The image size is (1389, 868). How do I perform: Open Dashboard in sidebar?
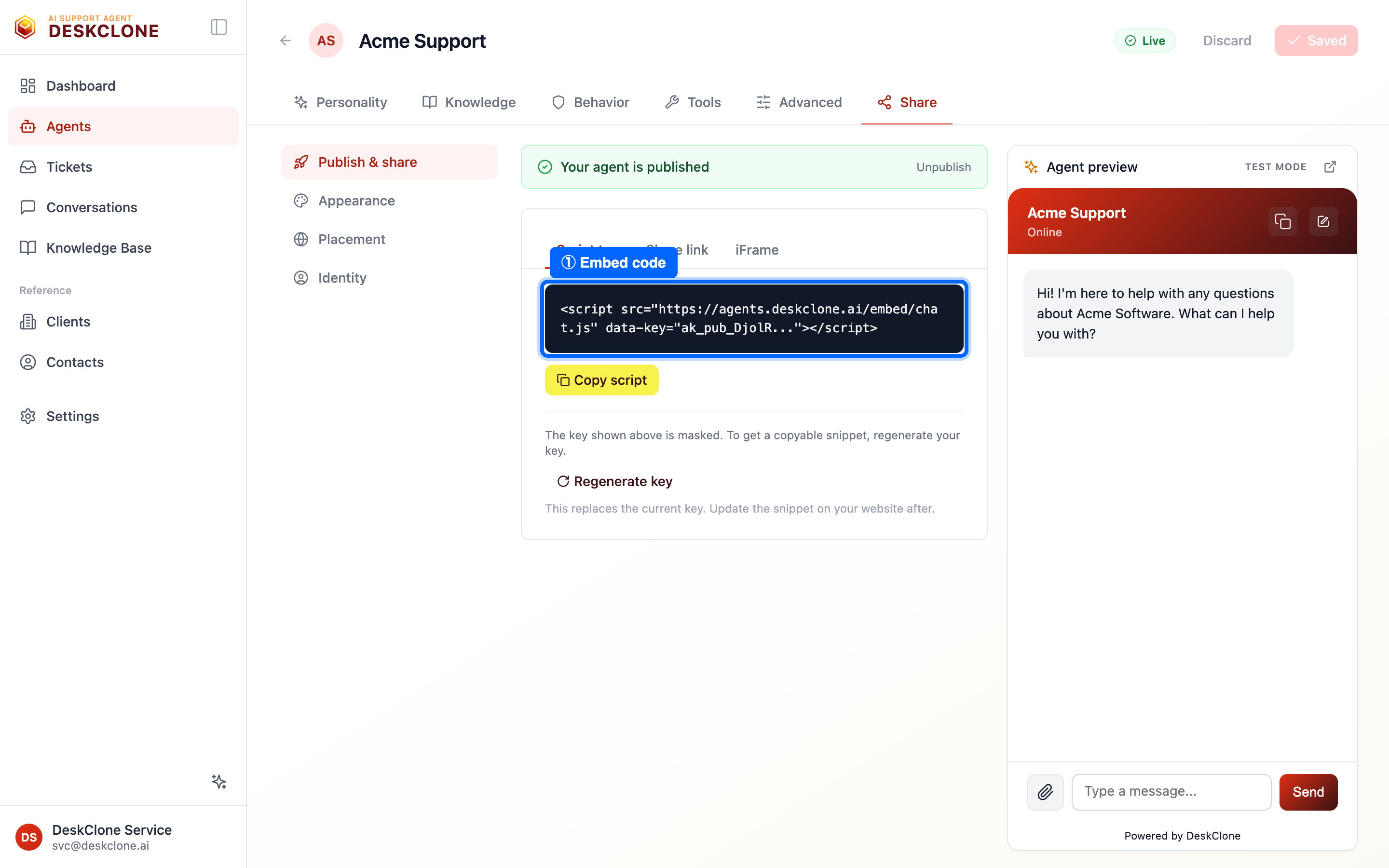pyautogui.click(x=123, y=86)
